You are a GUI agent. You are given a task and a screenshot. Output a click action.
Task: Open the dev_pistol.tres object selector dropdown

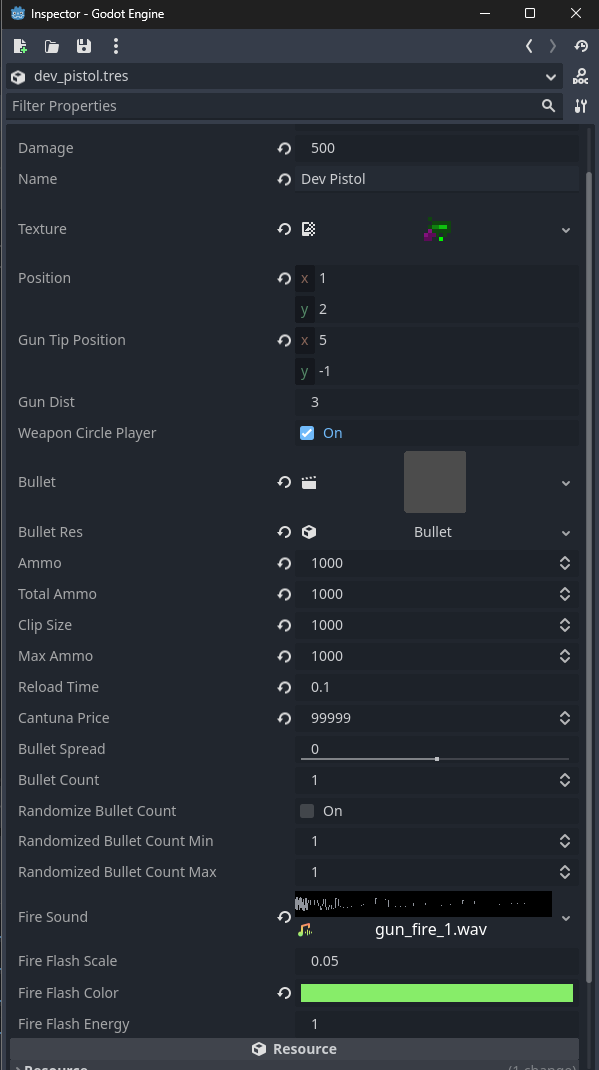coord(551,76)
